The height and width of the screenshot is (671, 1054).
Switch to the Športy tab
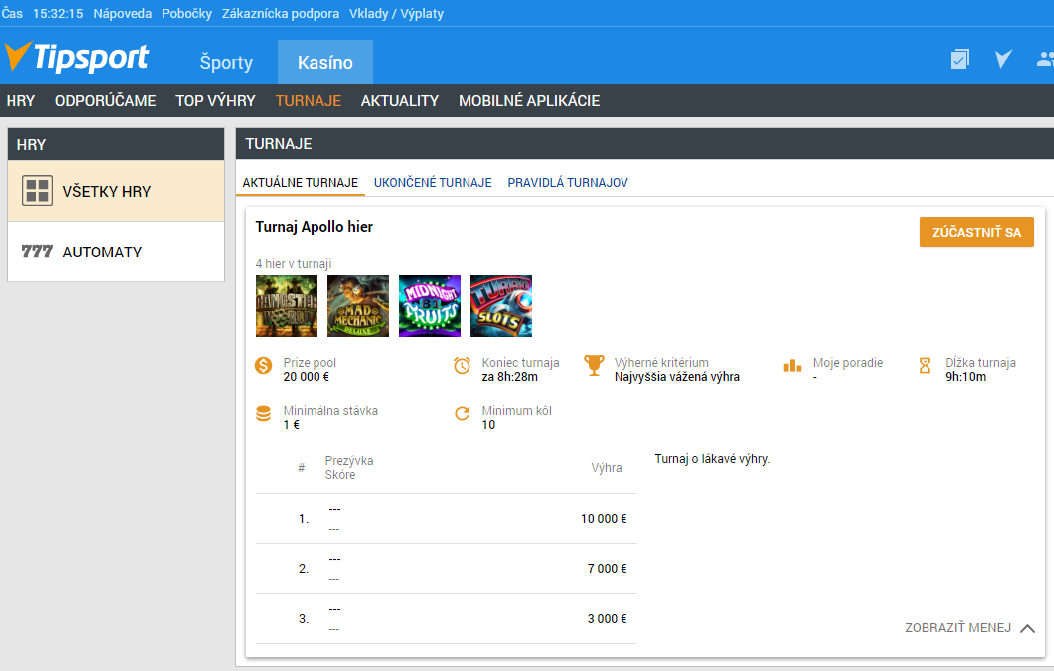[226, 63]
